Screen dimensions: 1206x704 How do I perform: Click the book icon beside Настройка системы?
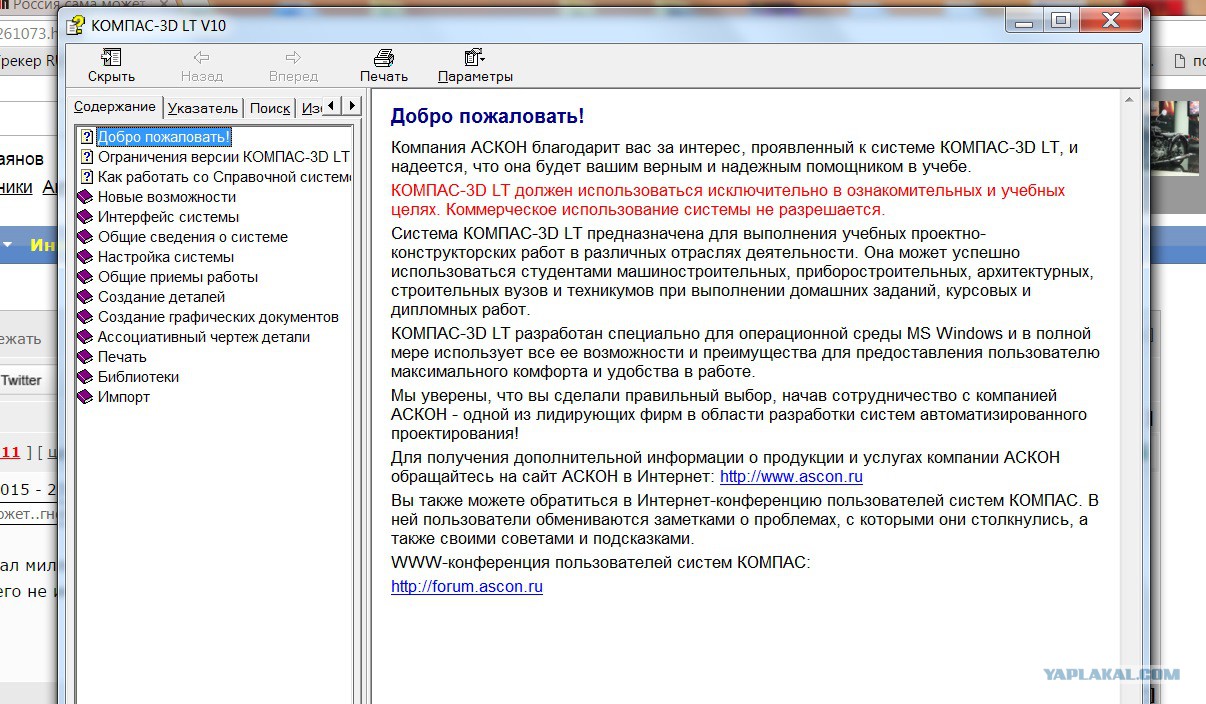pyautogui.click(x=86, y=257)
